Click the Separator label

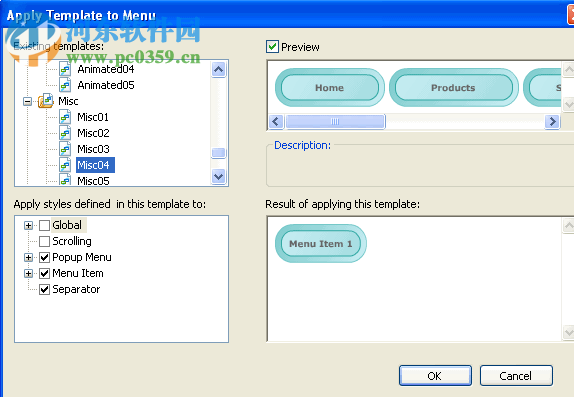pyautogui.click(x=76, y=289)
